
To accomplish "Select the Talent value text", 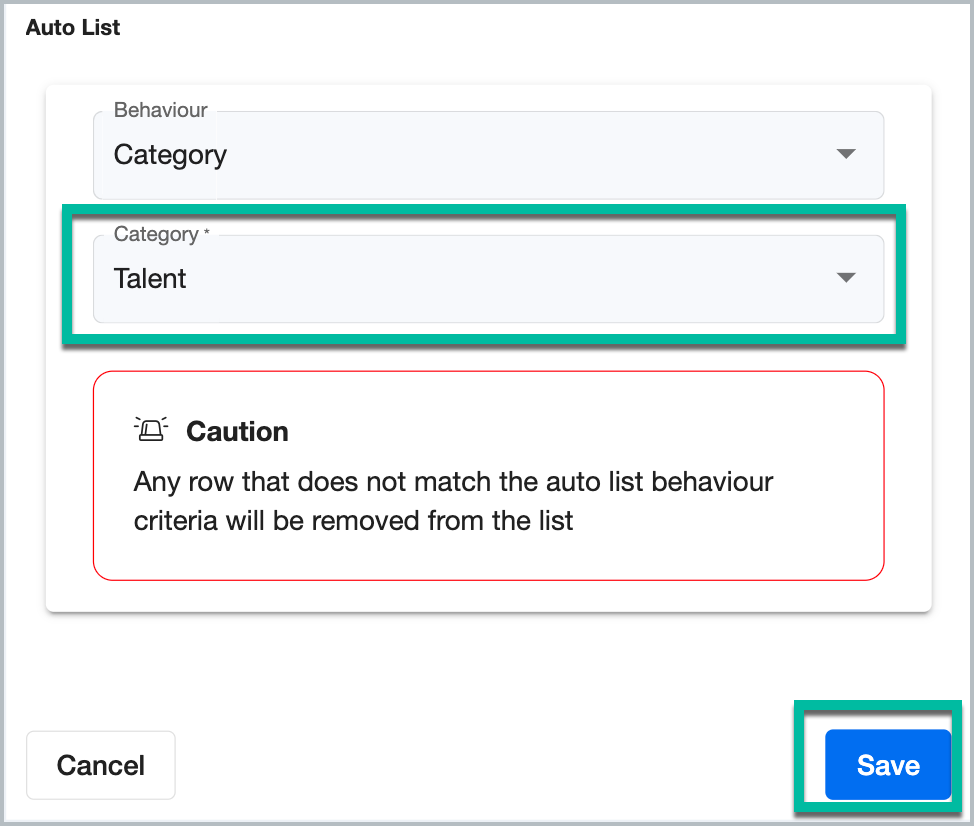I will click(x=150, y=279).
